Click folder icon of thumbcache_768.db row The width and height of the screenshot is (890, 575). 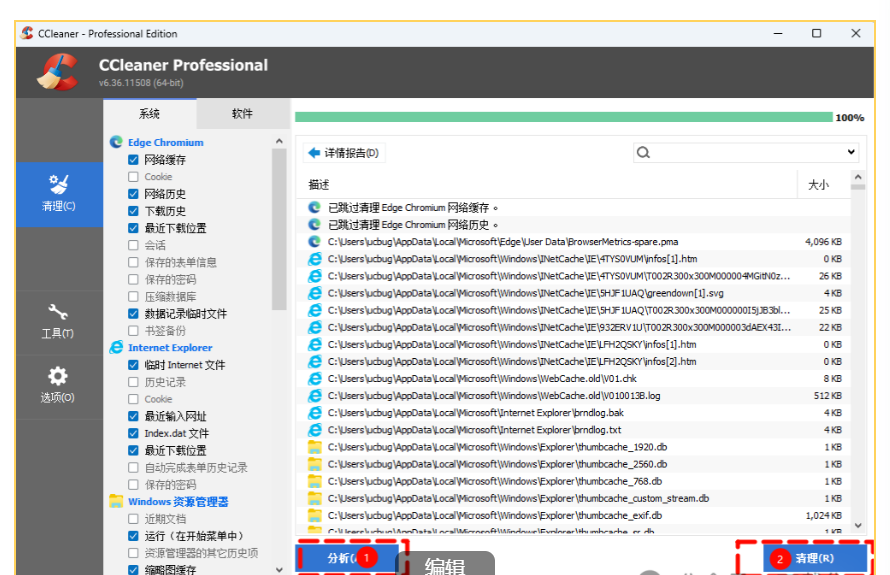[314, 481]
